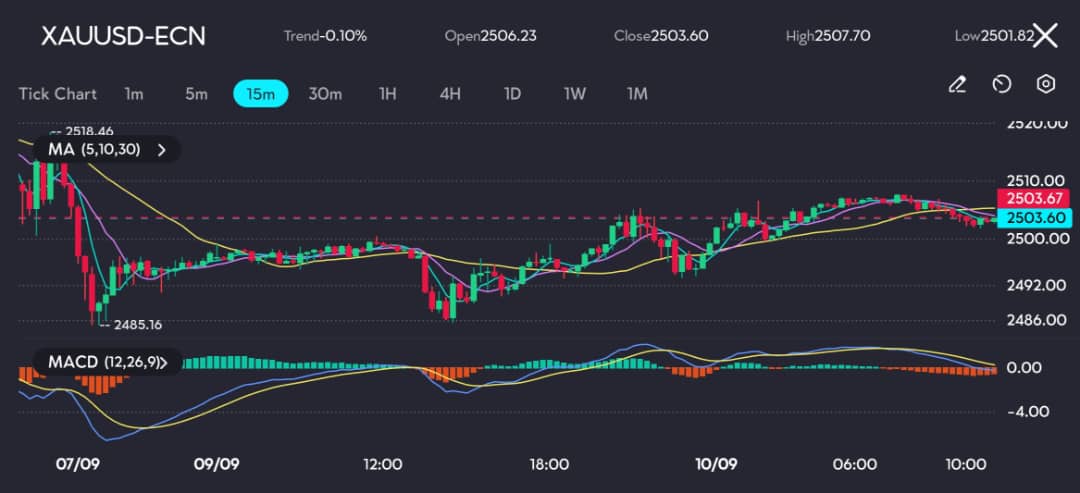Screen dimensions: 1080x493
Task: Click the Trend -0.10% value
Action: (325, 36)
